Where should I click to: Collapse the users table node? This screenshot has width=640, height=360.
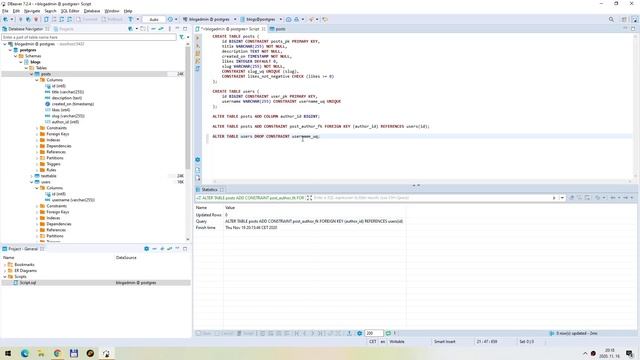point(31,182)
